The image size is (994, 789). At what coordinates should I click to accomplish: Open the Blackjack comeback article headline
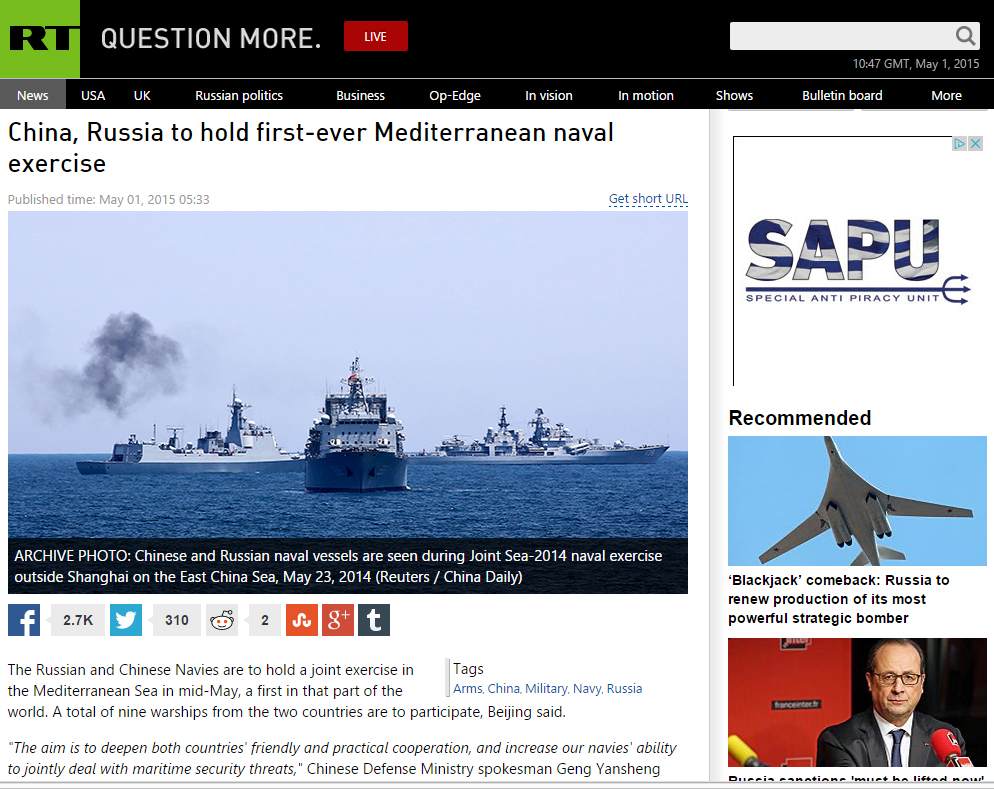[x=838, y=599]
